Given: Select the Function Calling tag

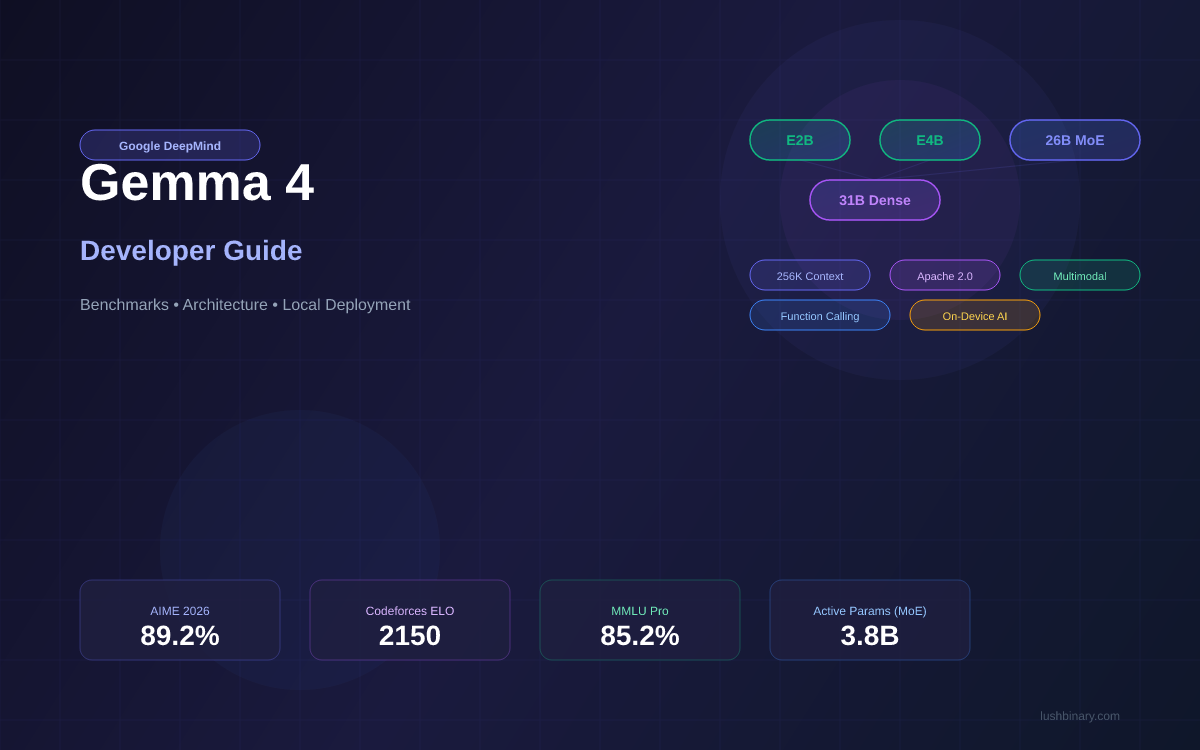Looking at the screenshot, I should click(820, 315).
